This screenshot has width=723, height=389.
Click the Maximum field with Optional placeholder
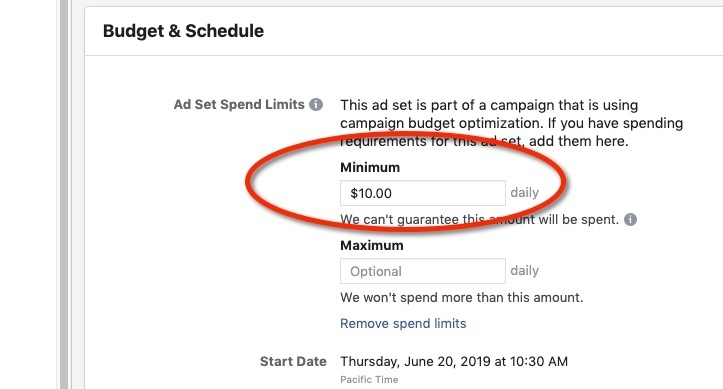tap(423, 271)
